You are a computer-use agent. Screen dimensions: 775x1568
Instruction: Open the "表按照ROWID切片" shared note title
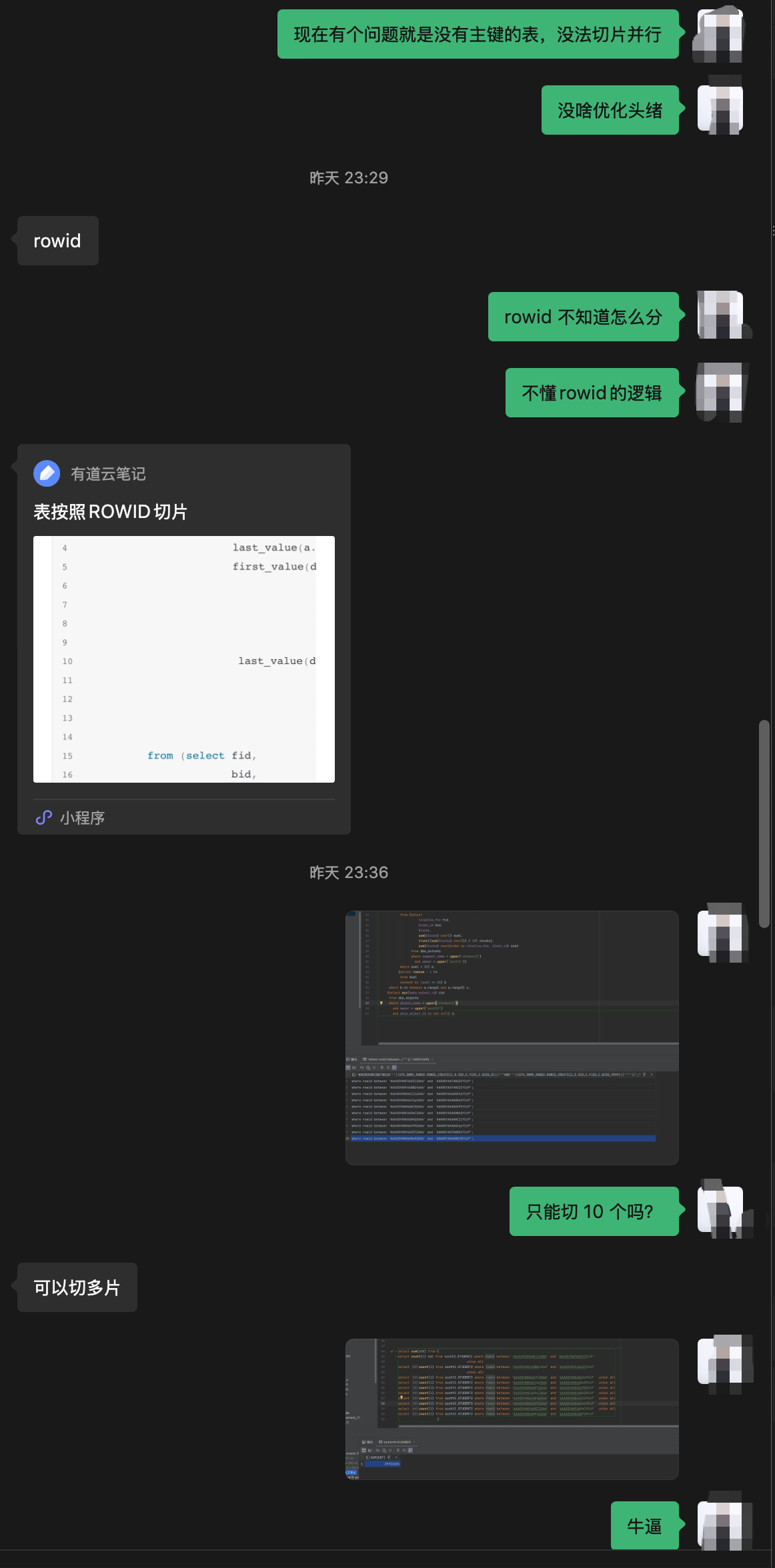[x=111, y=511]
